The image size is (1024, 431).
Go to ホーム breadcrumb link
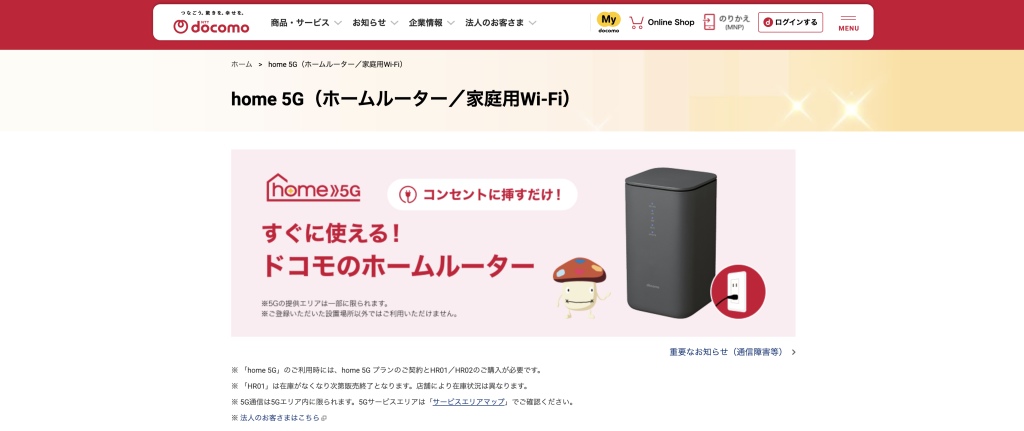[x=242, y=64]
